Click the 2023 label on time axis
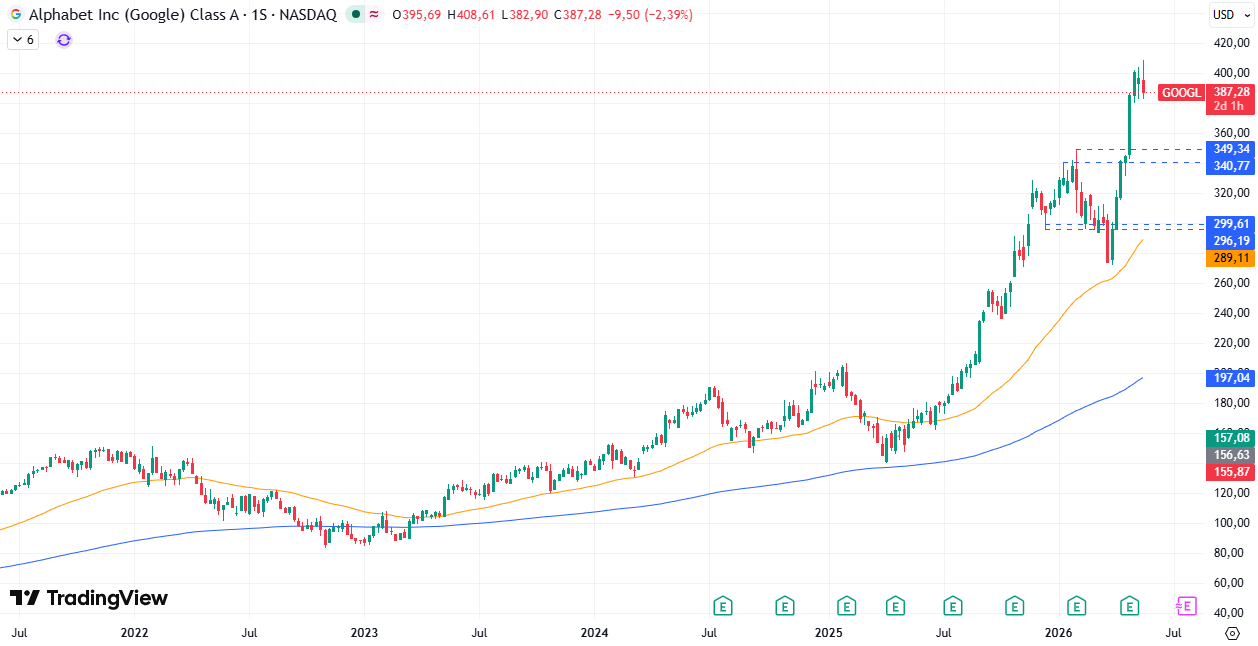The width and height of the screenshot is (1258, 646). tap(364, 633)
